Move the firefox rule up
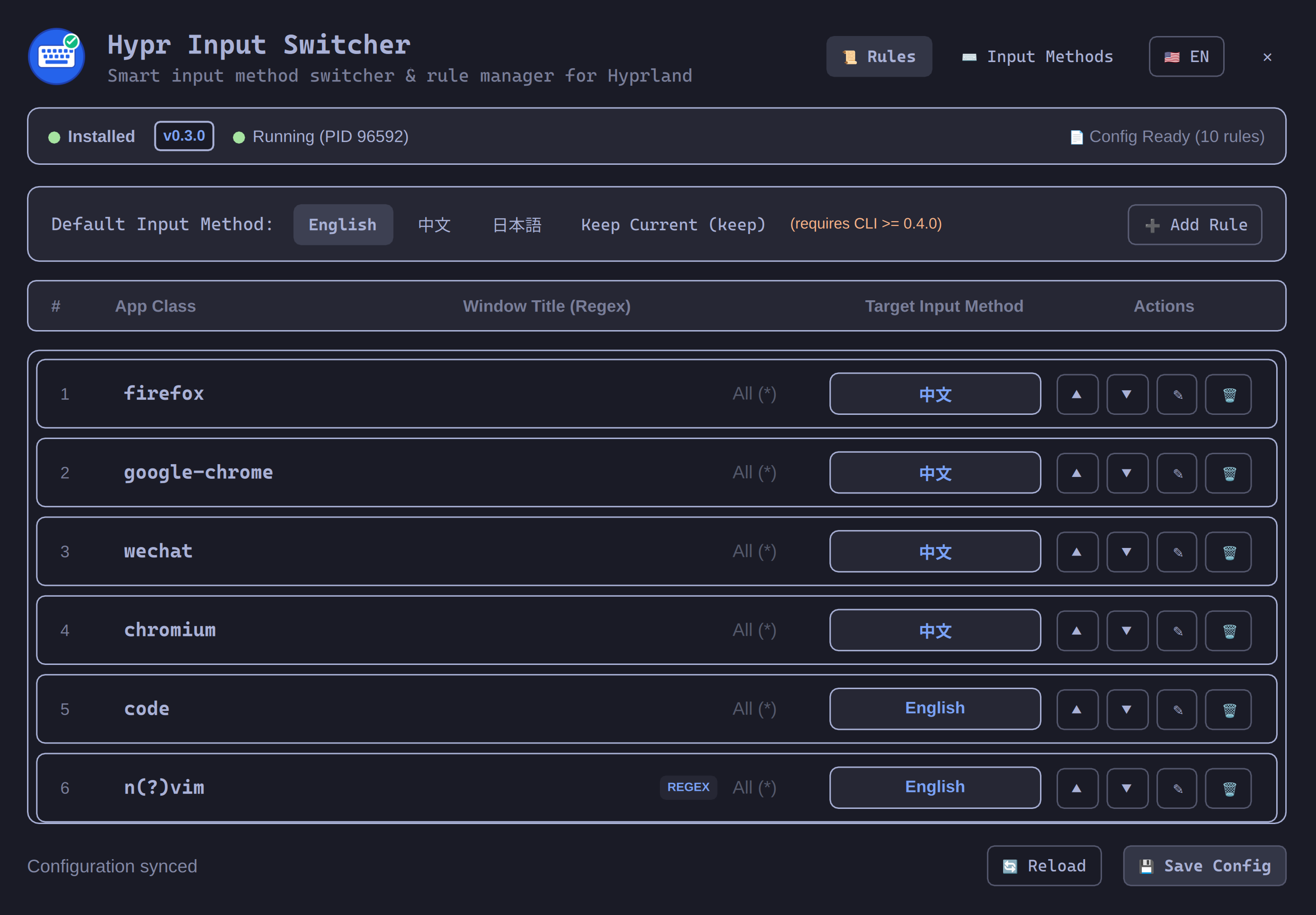Image resolution: width=1316 pixels, height=915 pixels. (1077, 394)
